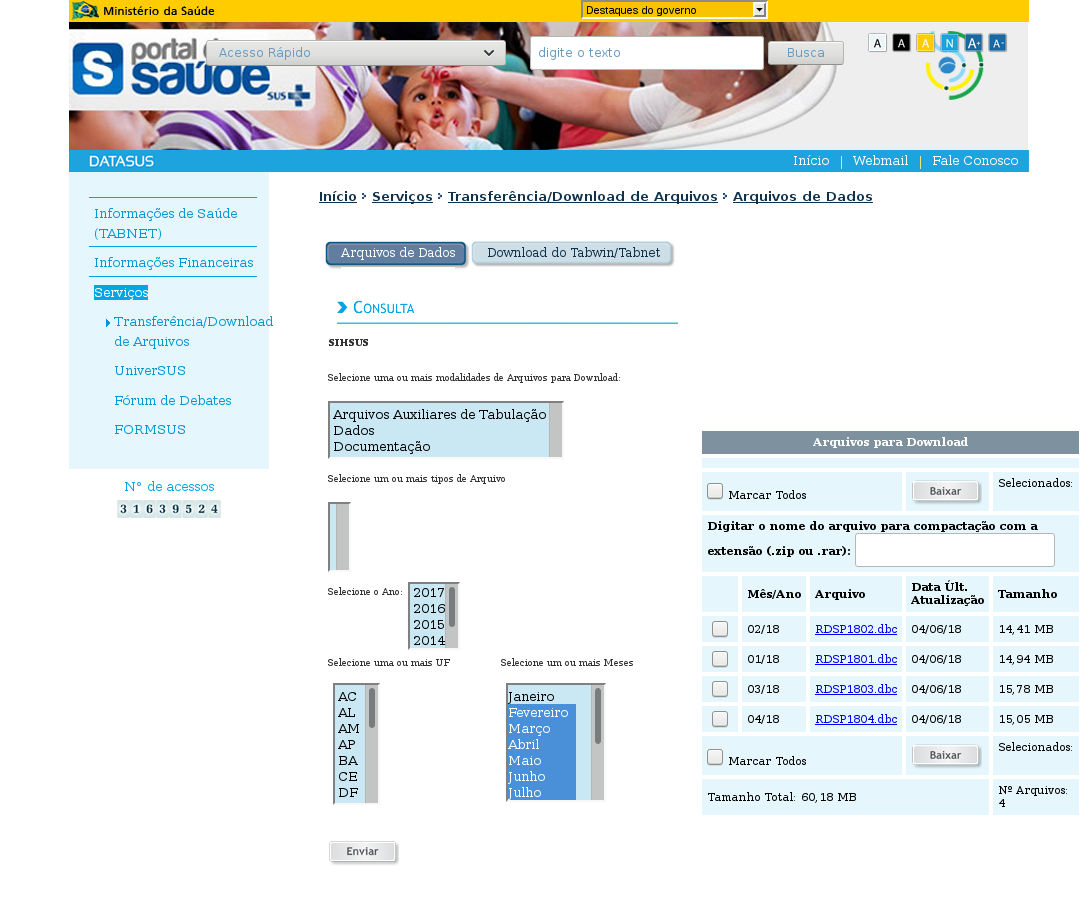Open Informações Financeiras menu item
Image resolution: width=1092 pixels, height=911 pixels.
point(173,263)
